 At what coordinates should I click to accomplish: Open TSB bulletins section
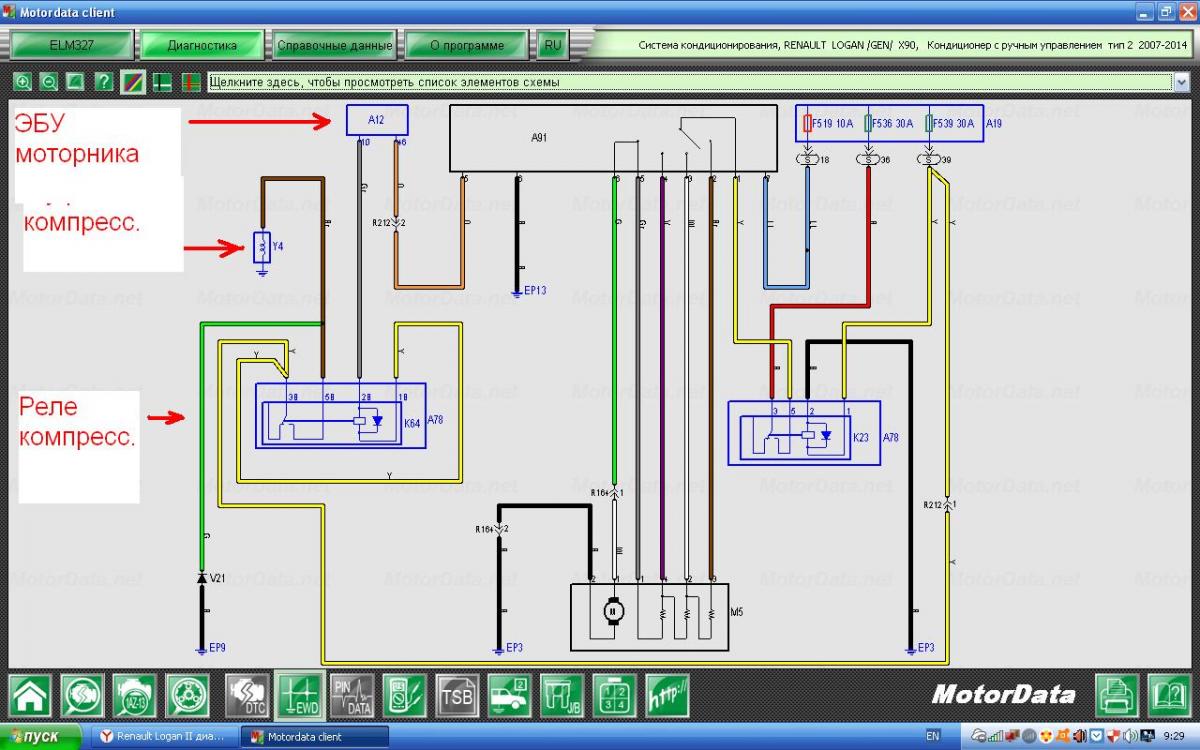[x=457, y=695]
